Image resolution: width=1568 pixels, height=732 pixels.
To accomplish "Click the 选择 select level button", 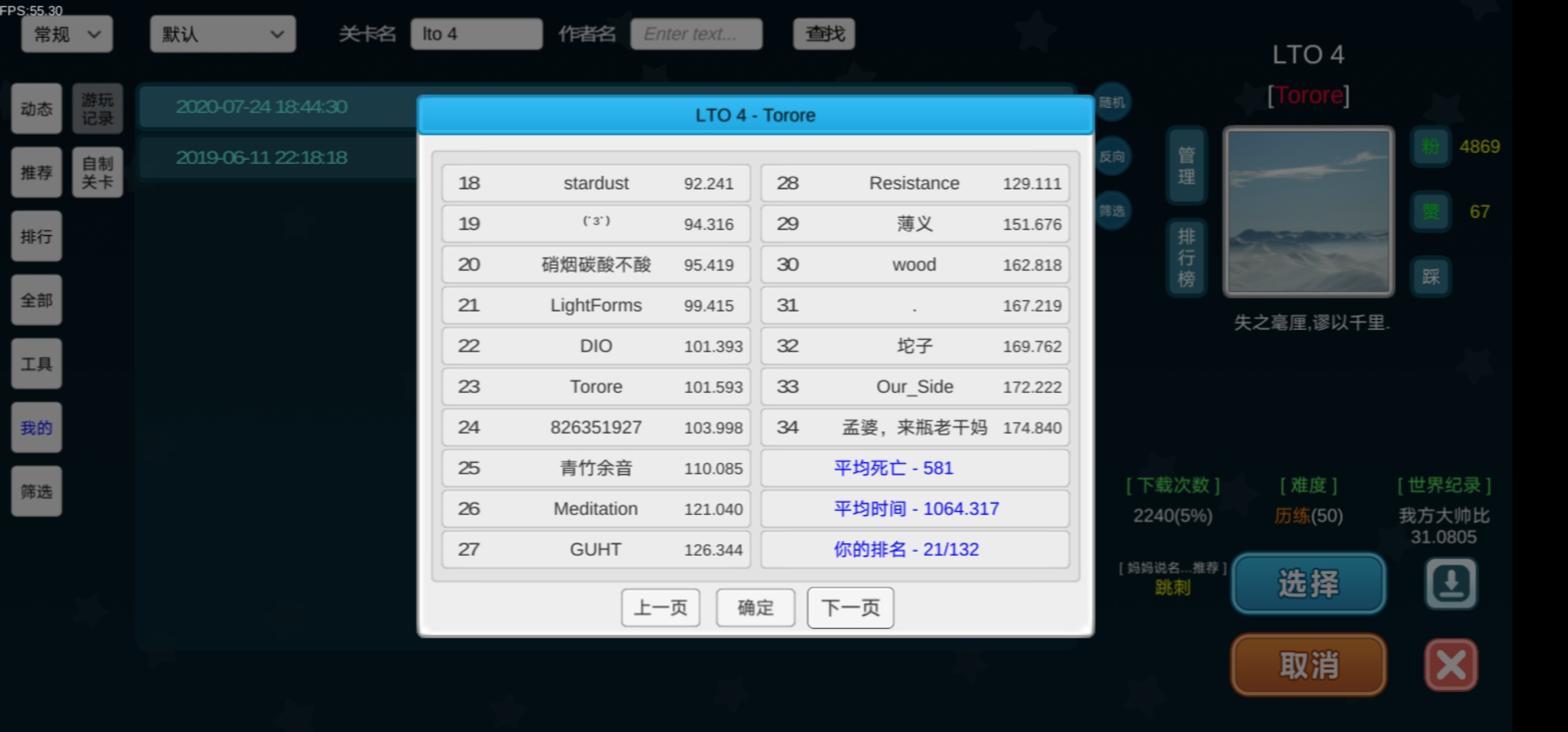I will tap(1309, 584).
